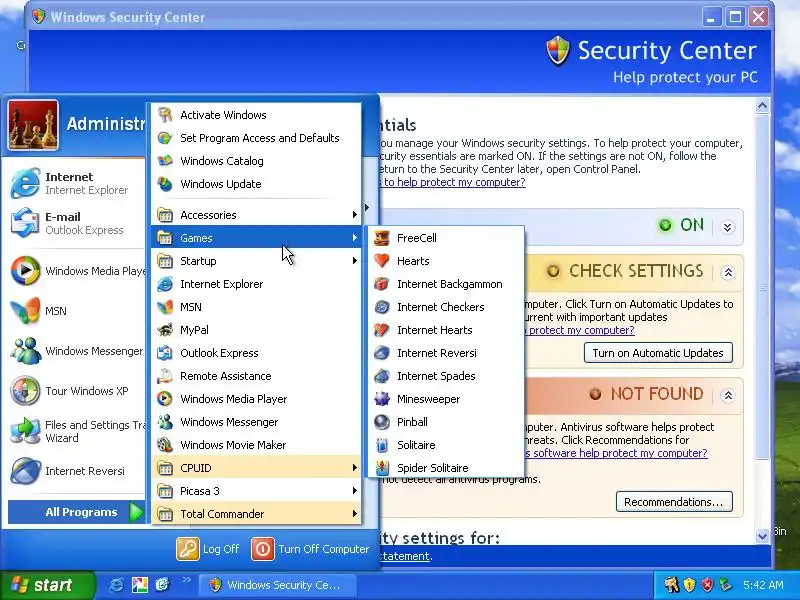Expand the Accessories submenu
800x600 pixels.
[x=256, y=215]
